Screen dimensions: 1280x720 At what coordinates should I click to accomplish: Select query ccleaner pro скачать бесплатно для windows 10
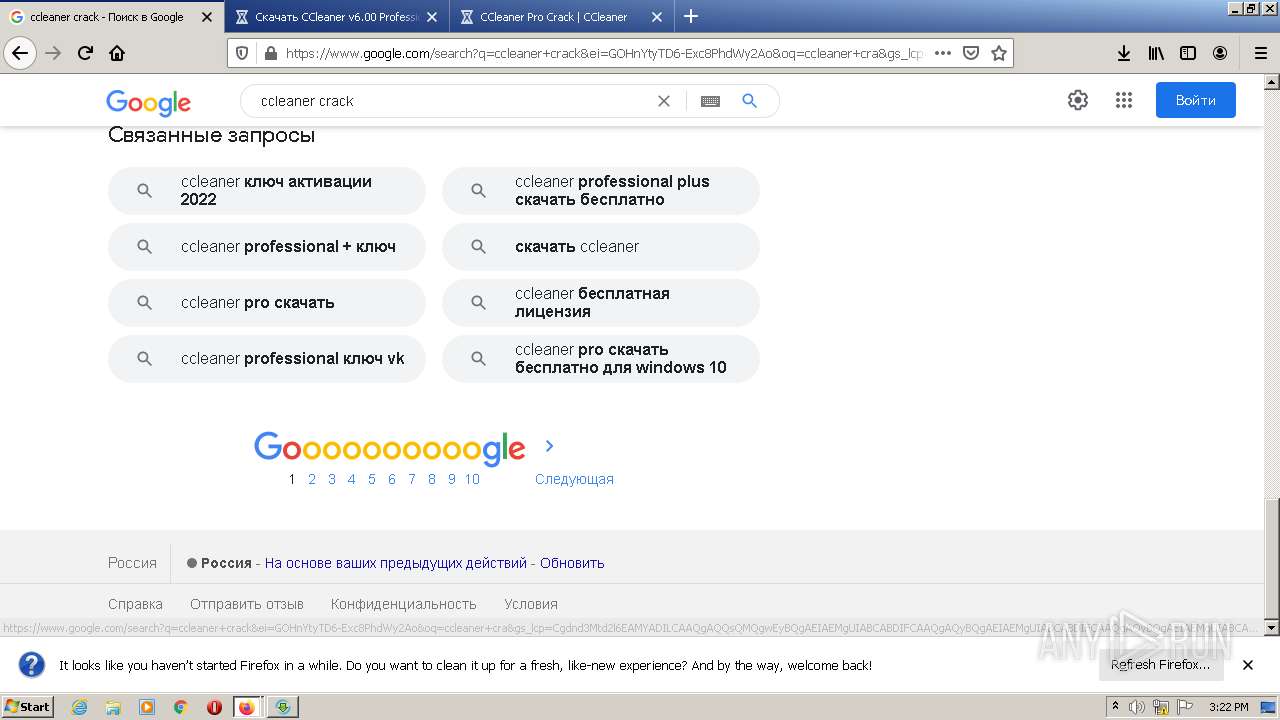pyautogui.click(x=601, y=358)
